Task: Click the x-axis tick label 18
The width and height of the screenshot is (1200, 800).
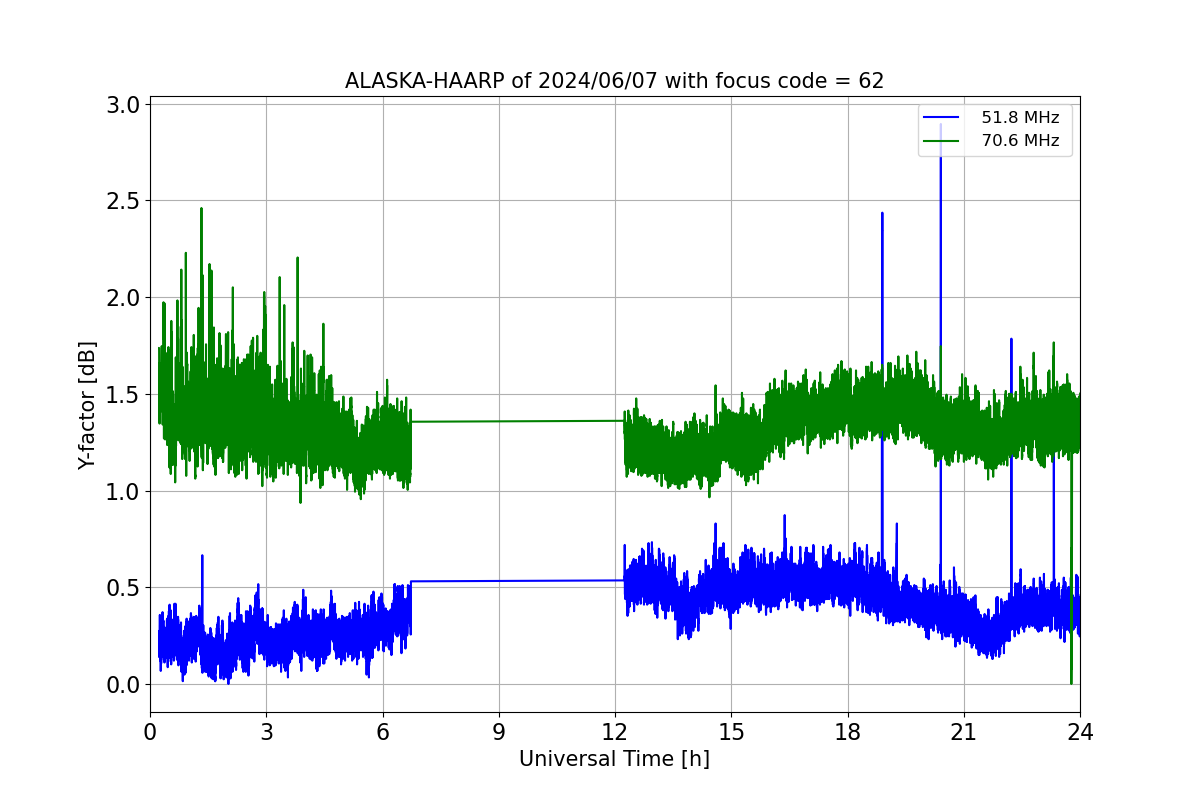Action: [848, 731]
